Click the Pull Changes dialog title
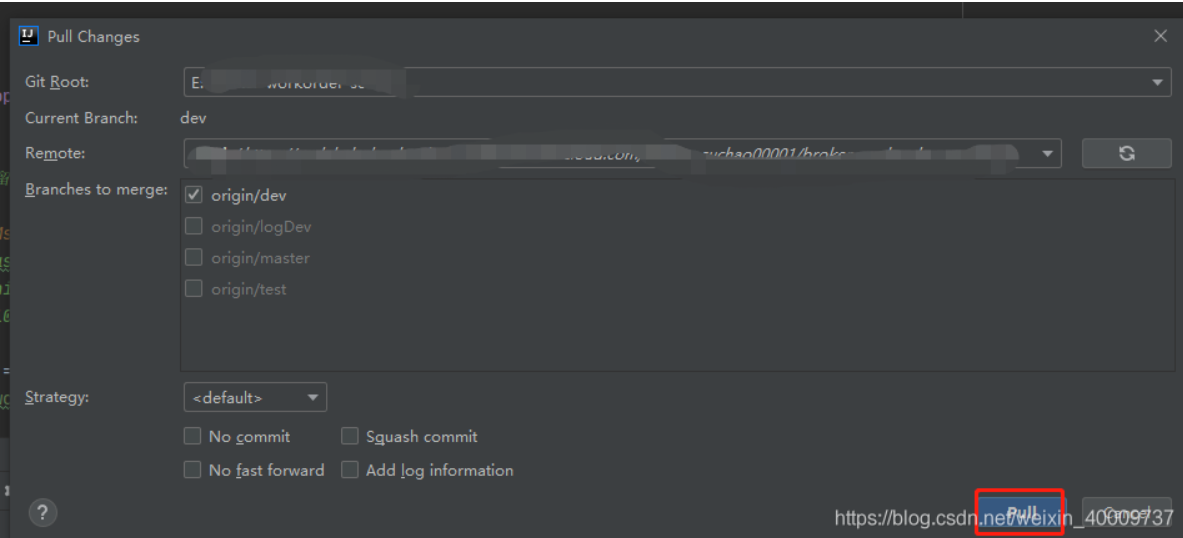1183x538 pixels. coord(94,36)
